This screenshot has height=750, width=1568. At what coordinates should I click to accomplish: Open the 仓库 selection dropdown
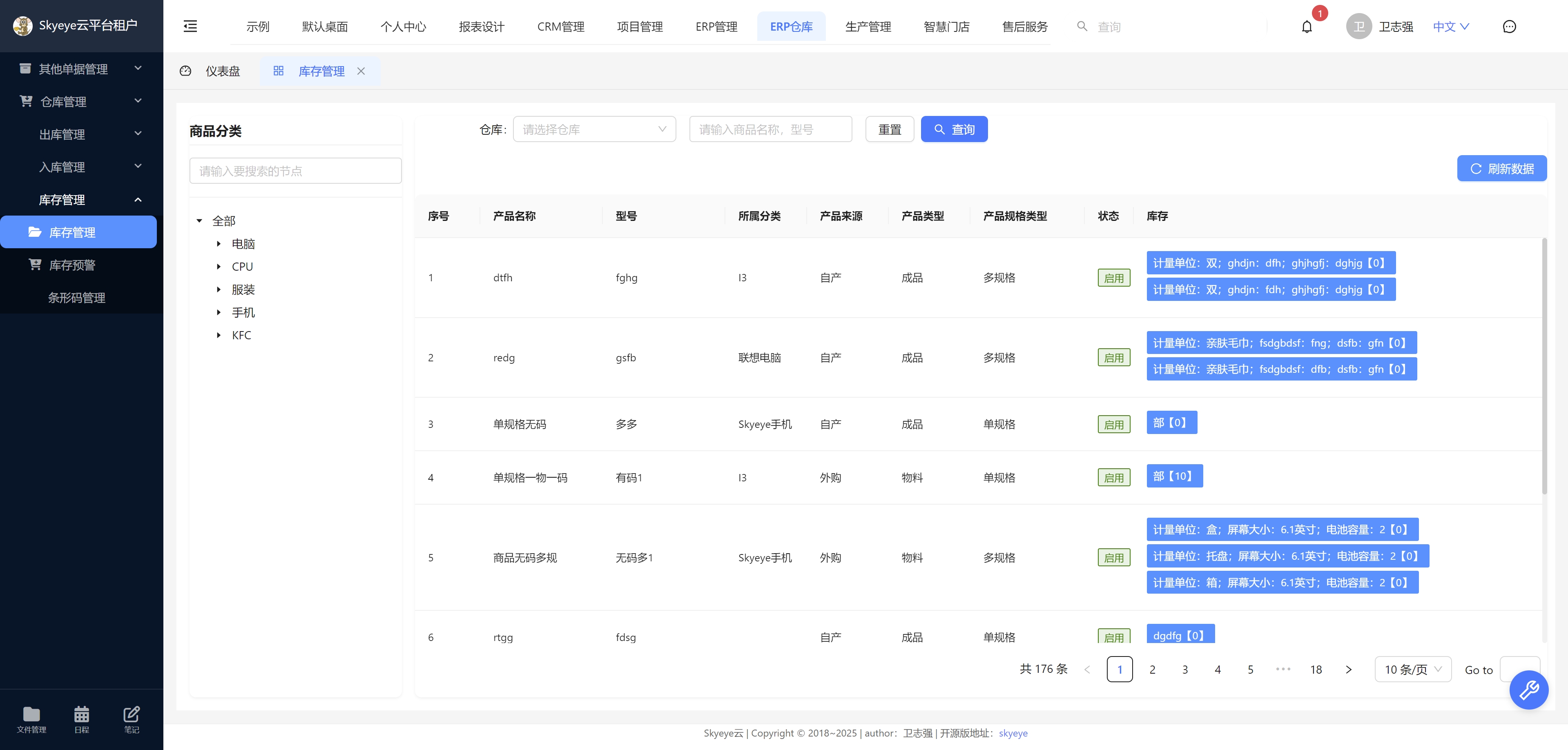click(x=594, y=129)
